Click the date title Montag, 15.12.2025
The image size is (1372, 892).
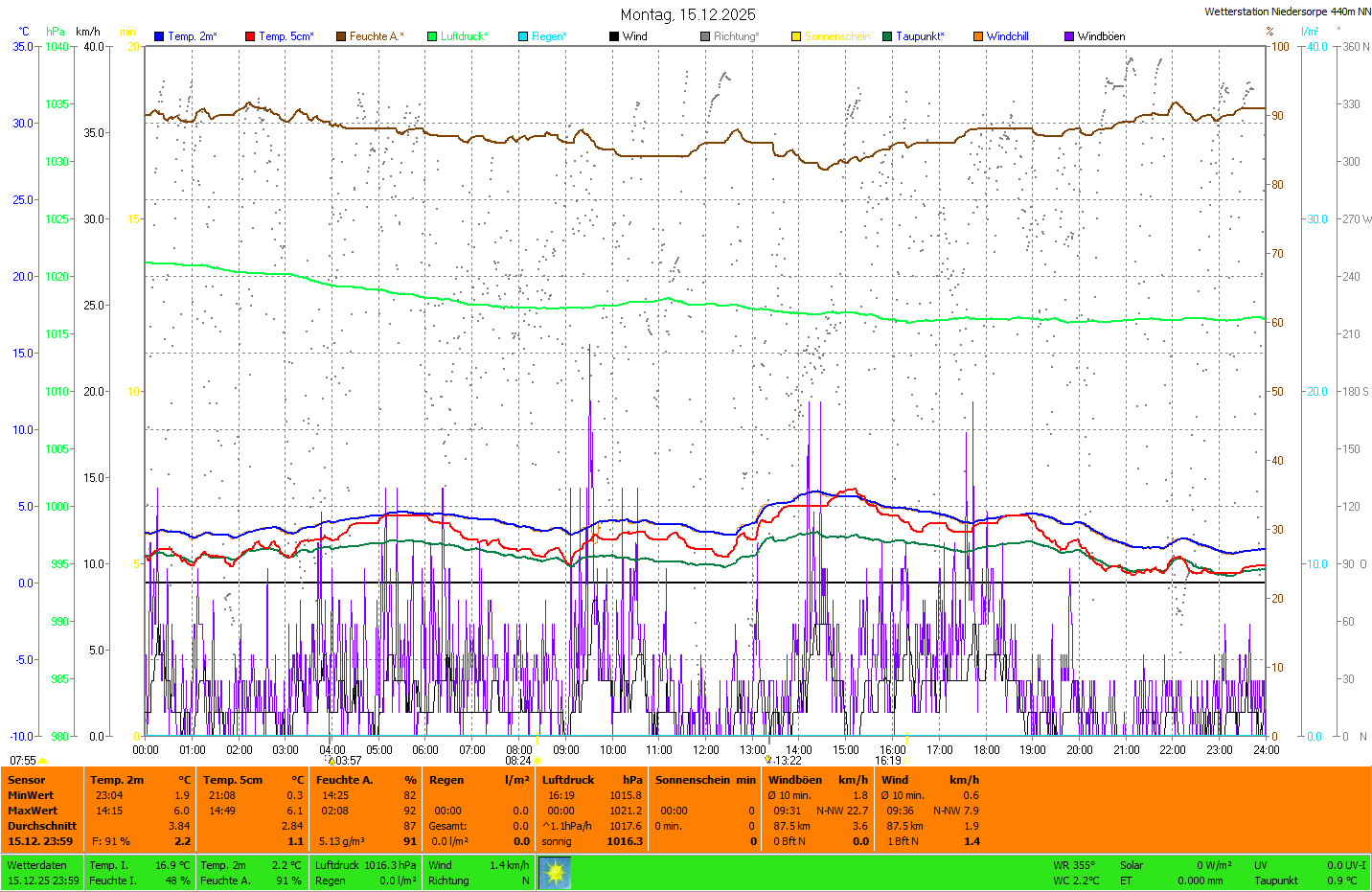688,14
